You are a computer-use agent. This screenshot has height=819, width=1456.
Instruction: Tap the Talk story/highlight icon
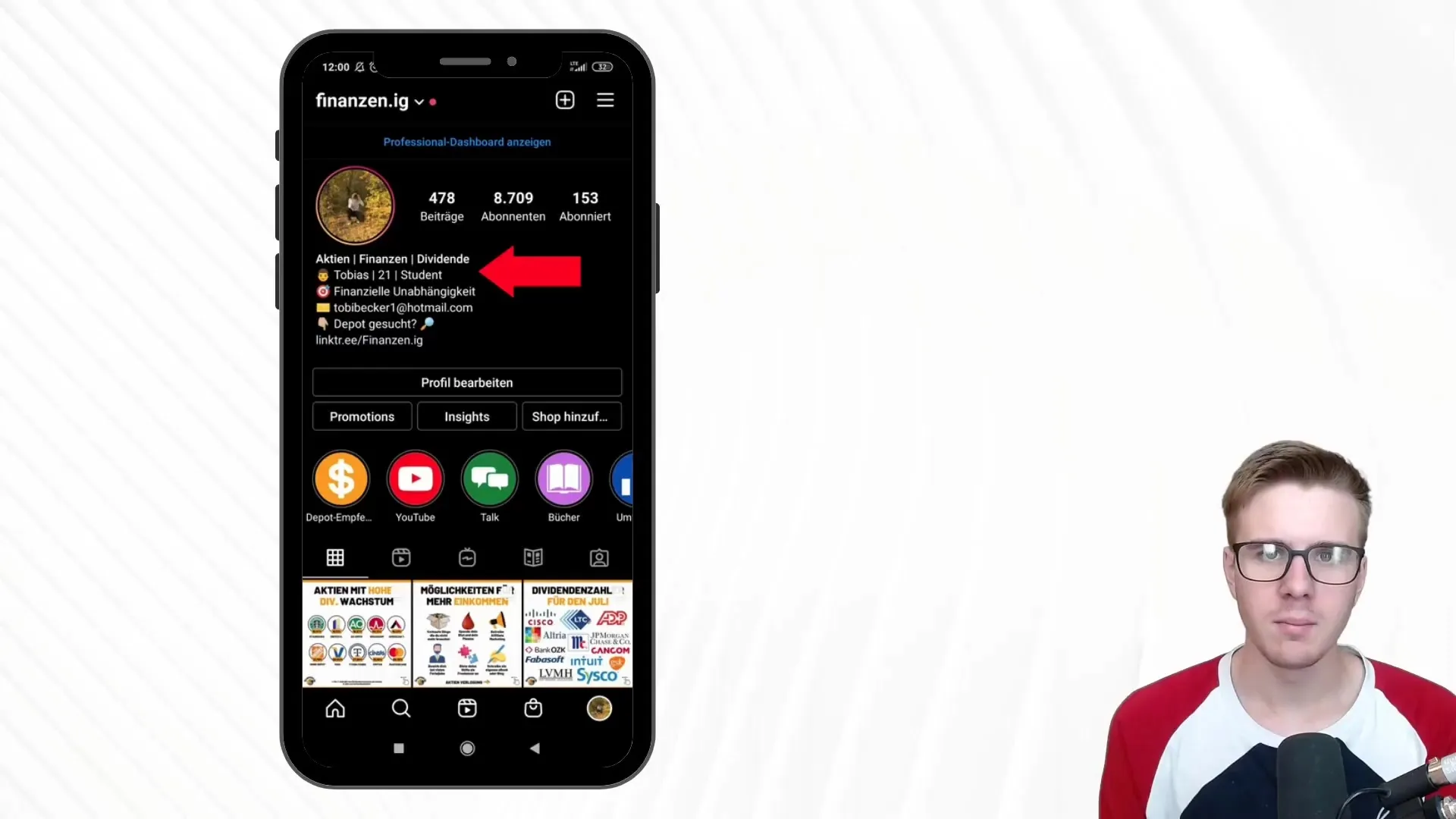tap(490, 479)
